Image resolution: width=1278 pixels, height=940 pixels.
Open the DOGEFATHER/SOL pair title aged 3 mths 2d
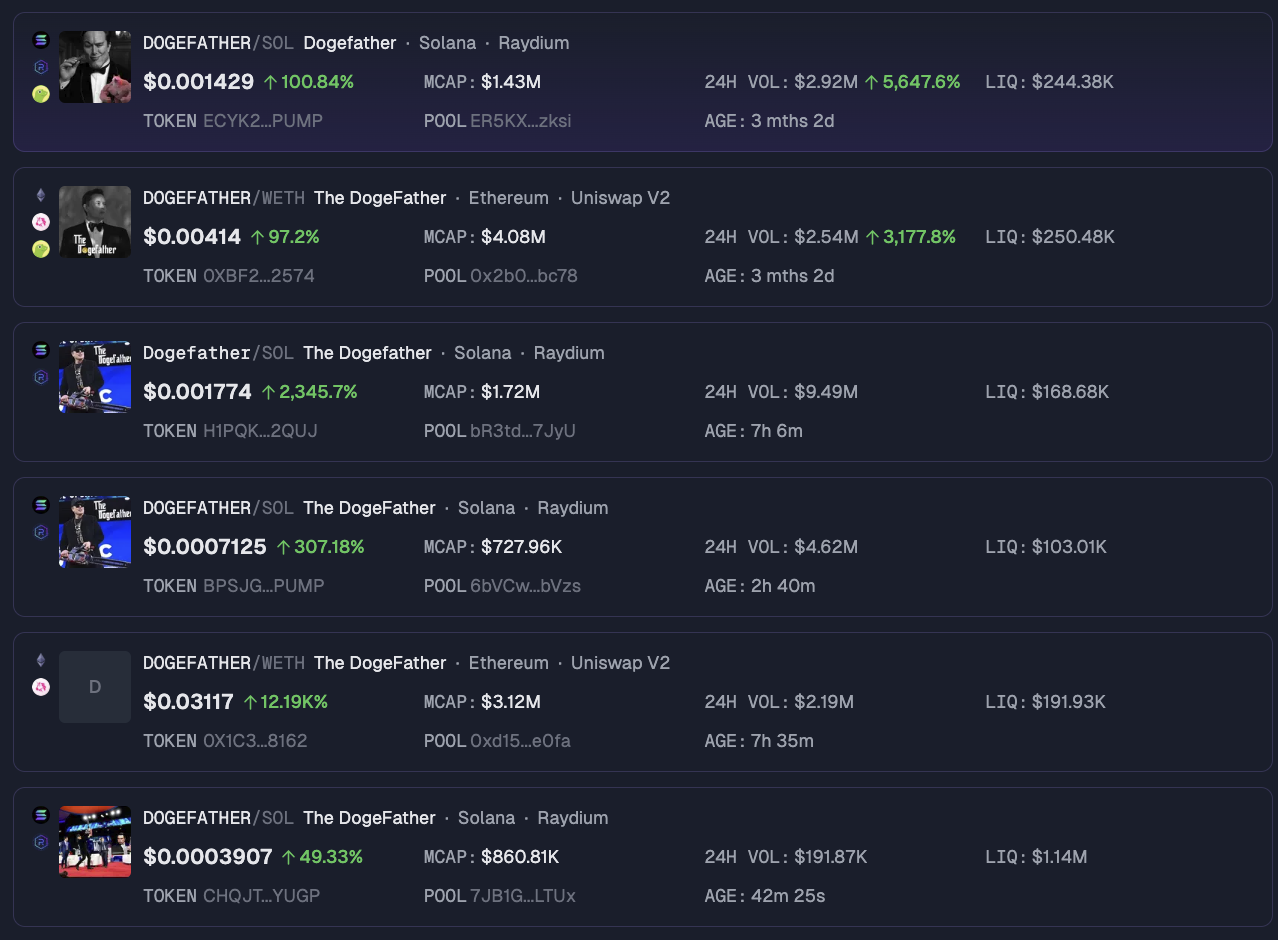click(218, 43)
